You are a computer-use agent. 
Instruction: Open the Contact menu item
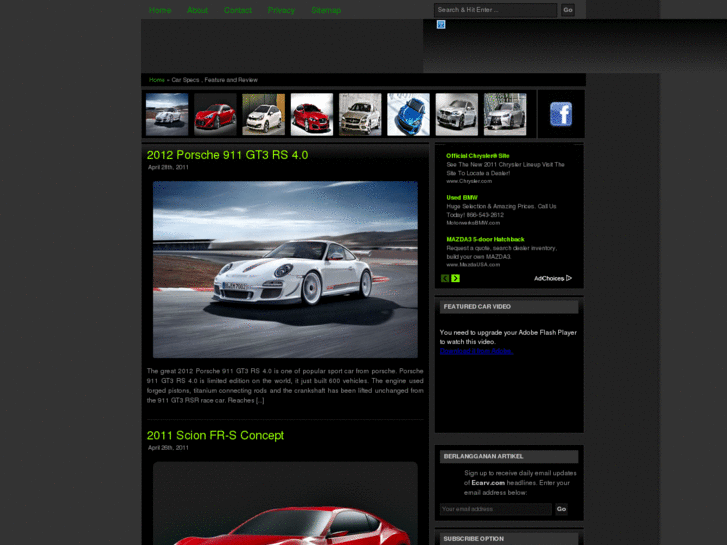coord(238,10)
